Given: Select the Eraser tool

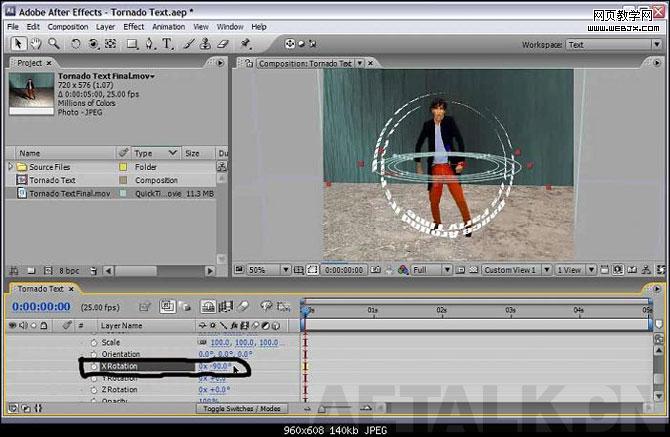Looking at the screenshot, I should click(223, 44).
